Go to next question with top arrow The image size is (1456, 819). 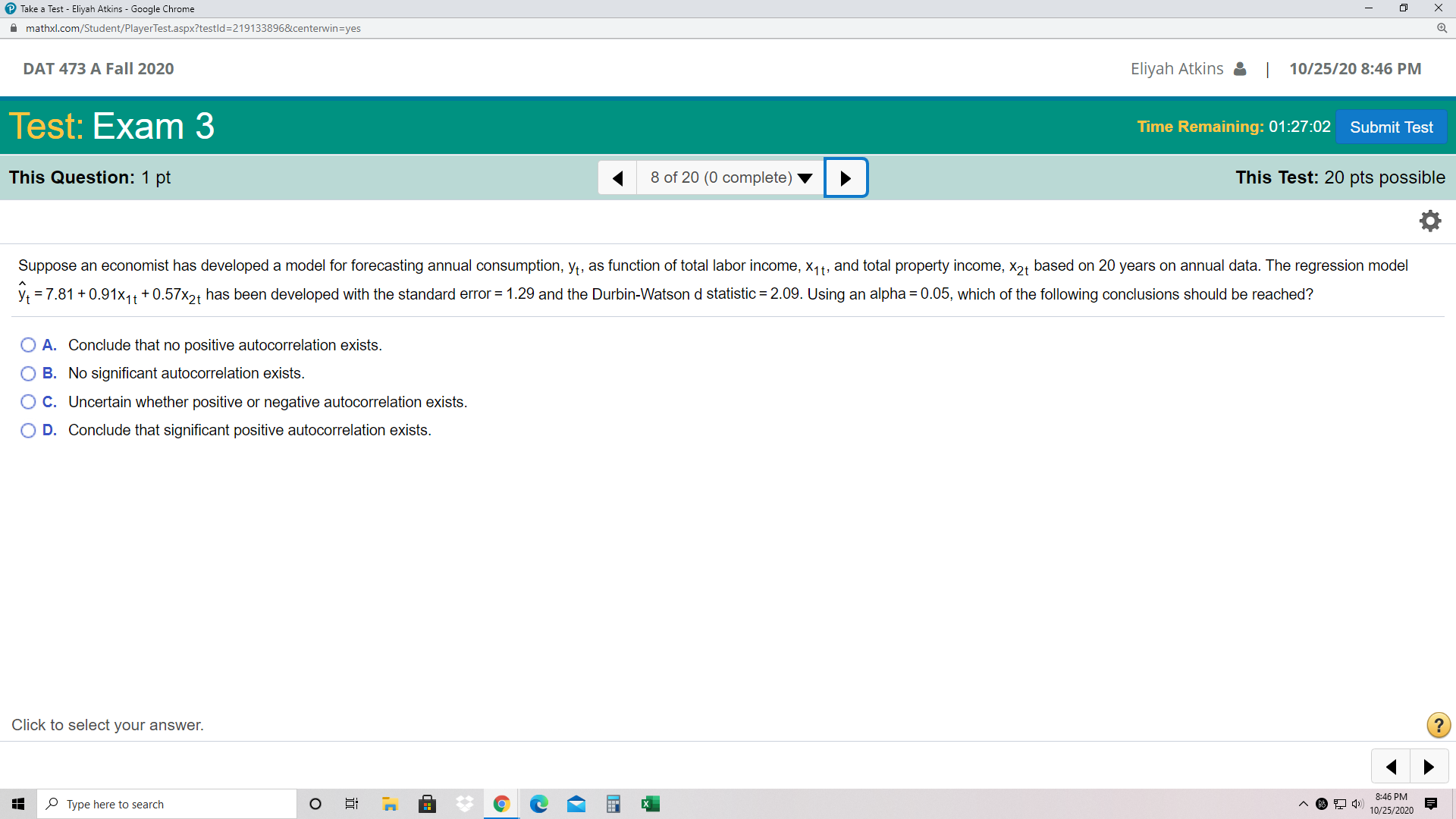pyautogui.click(x=846, y=178)
